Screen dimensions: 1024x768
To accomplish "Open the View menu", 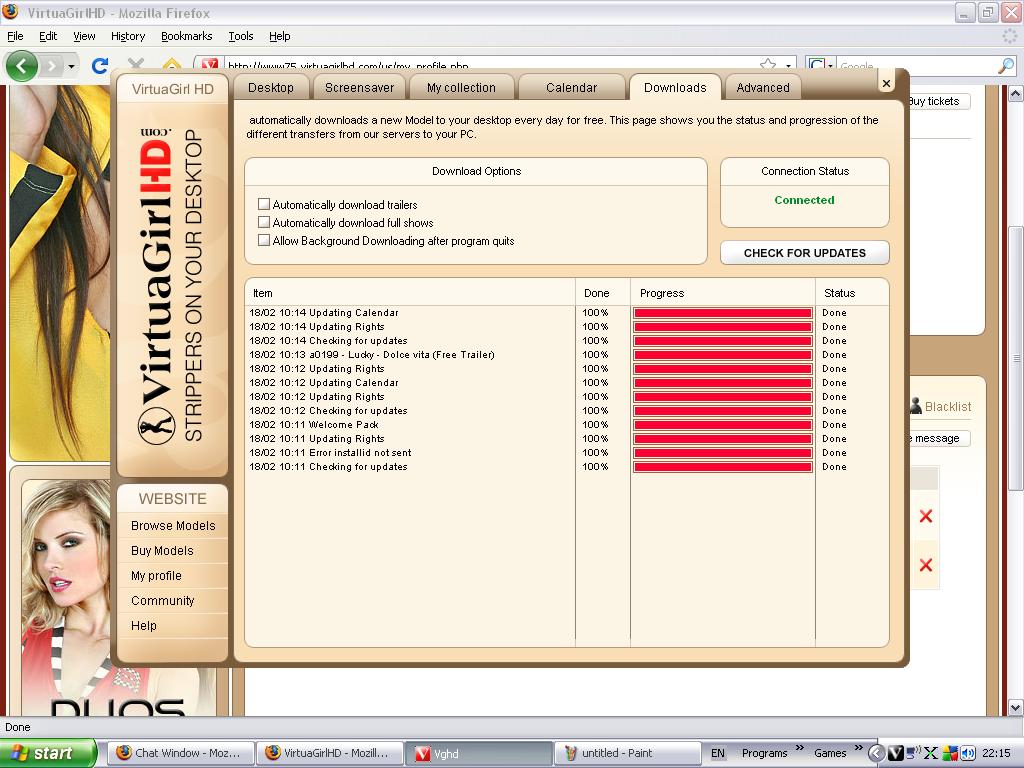I will click(84, 36).
